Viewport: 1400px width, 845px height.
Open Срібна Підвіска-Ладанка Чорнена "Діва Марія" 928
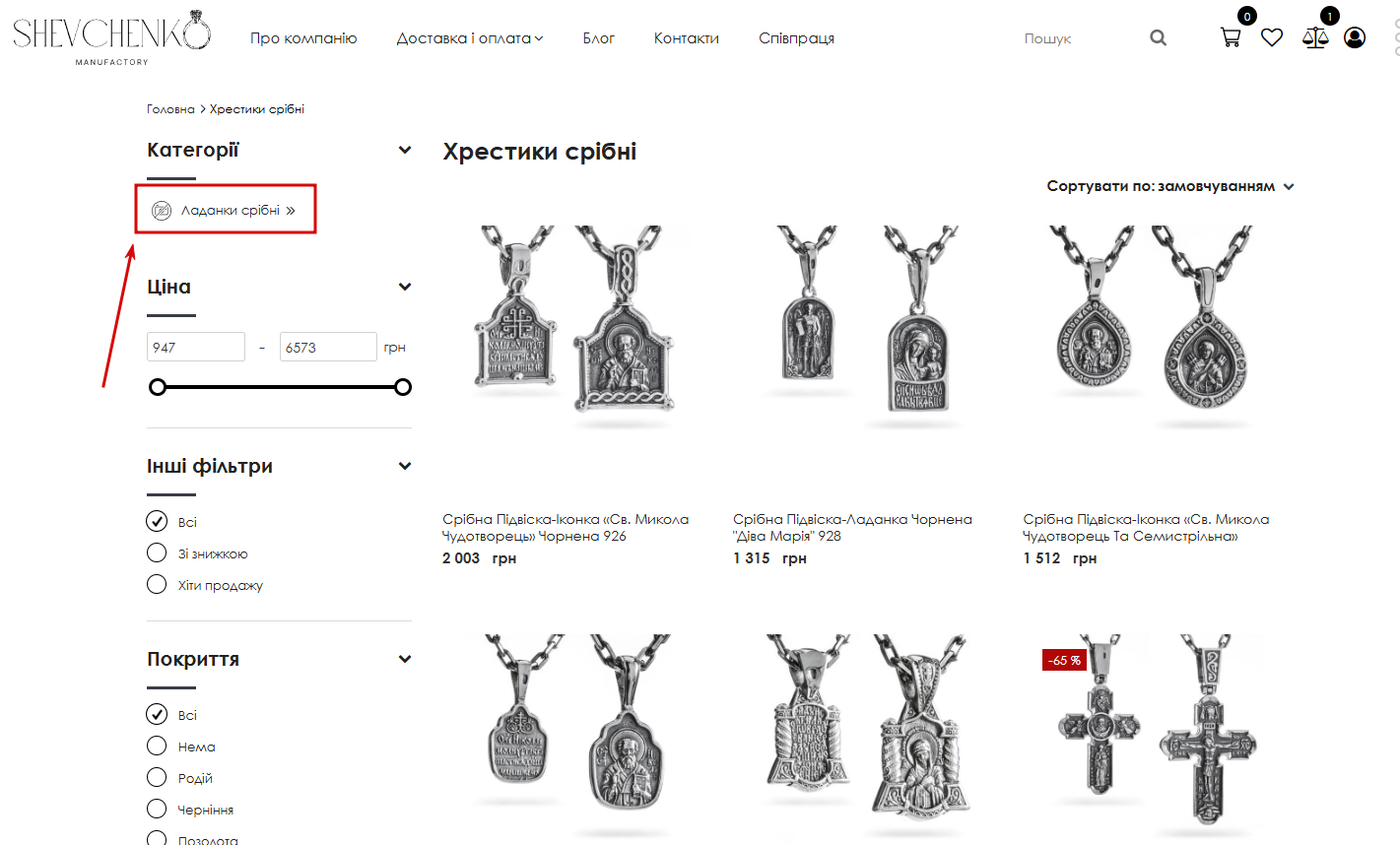click(852, 528)
